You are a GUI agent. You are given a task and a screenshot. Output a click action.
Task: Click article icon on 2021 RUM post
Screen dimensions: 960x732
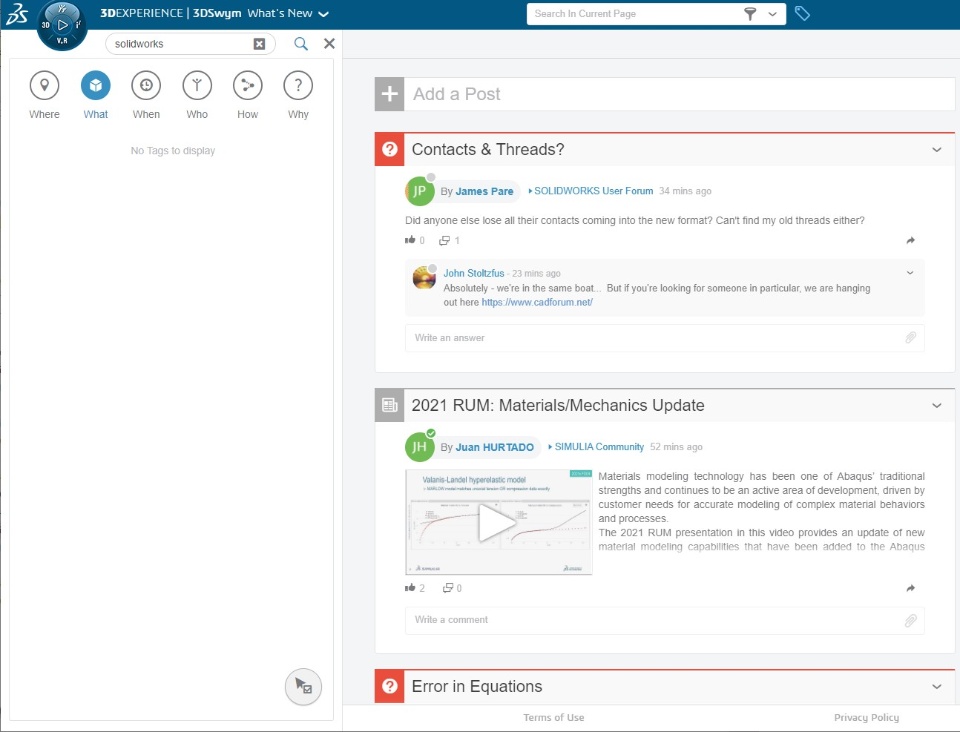(x=389, y=405)
